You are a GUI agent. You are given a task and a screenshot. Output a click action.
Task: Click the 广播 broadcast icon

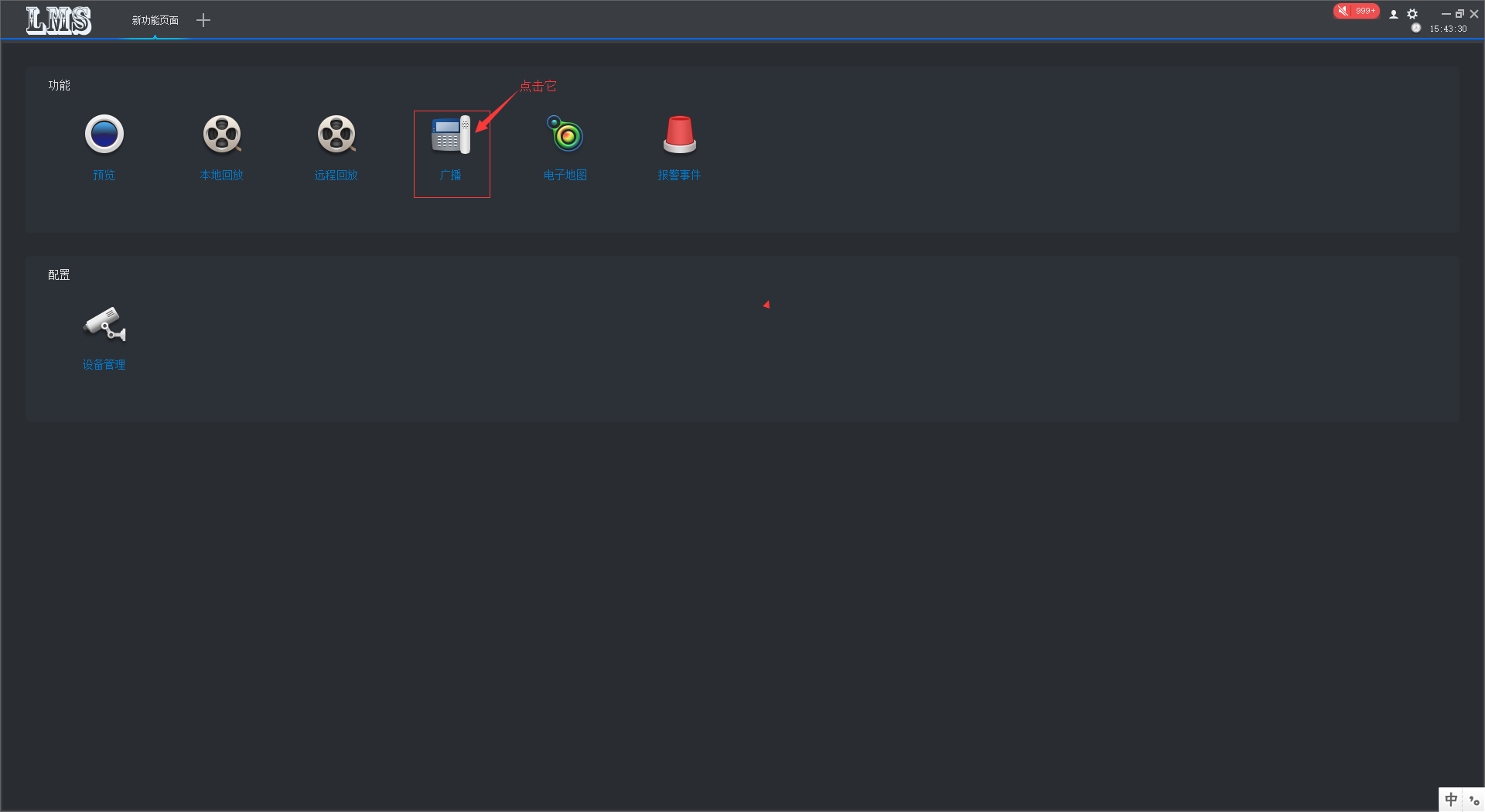pyautogui.click(x=451, y=136)
